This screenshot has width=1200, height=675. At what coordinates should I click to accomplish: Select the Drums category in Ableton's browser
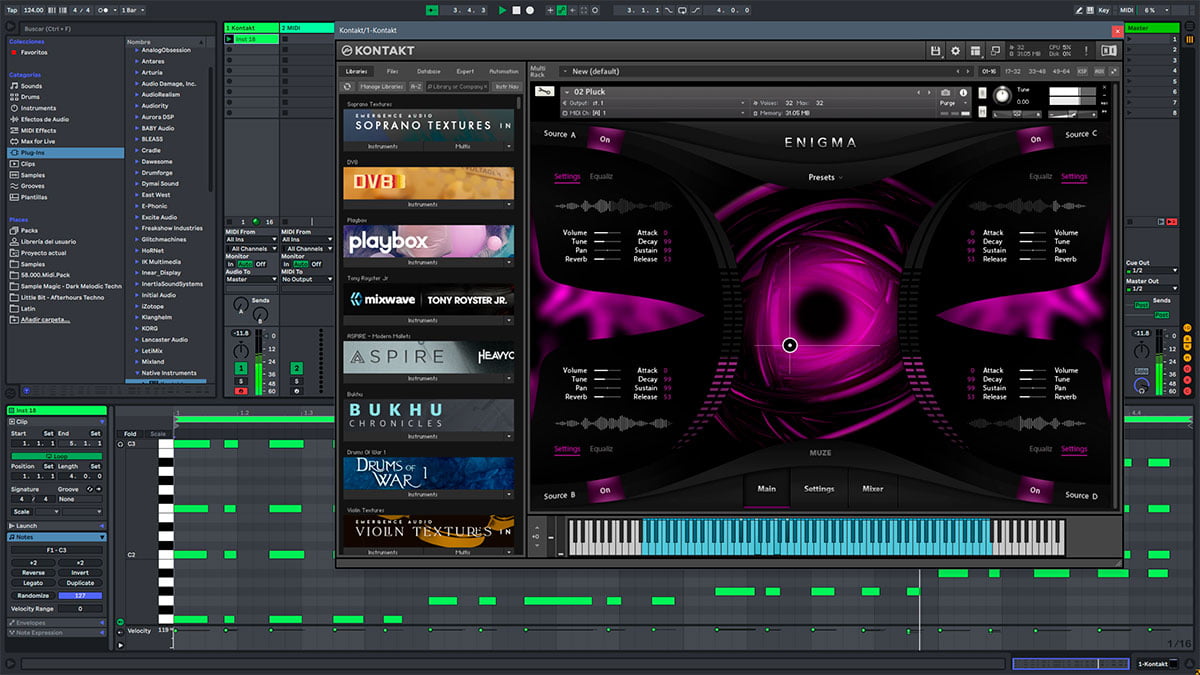32,97
